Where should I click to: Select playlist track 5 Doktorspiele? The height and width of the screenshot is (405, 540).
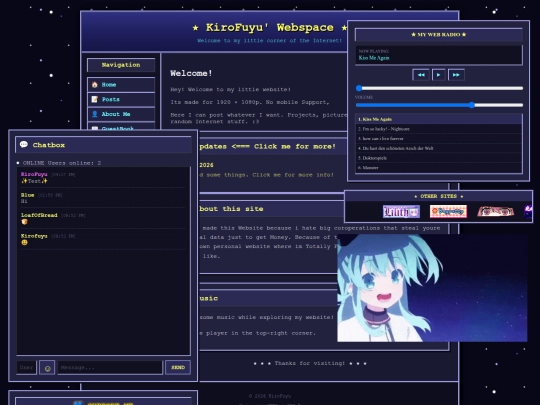coord(439,158)
